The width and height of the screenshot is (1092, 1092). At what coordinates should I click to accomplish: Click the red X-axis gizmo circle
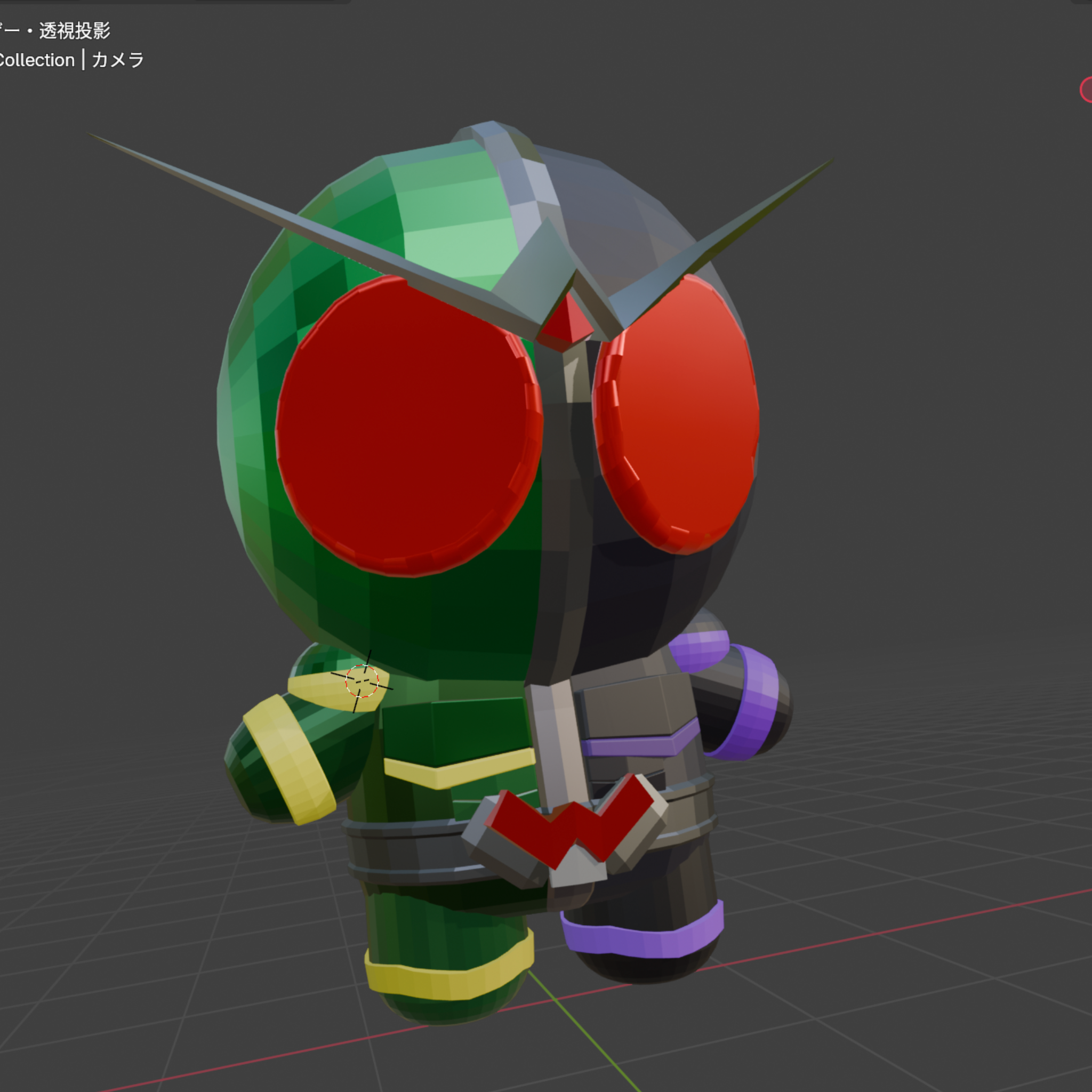coord(1086,90)
